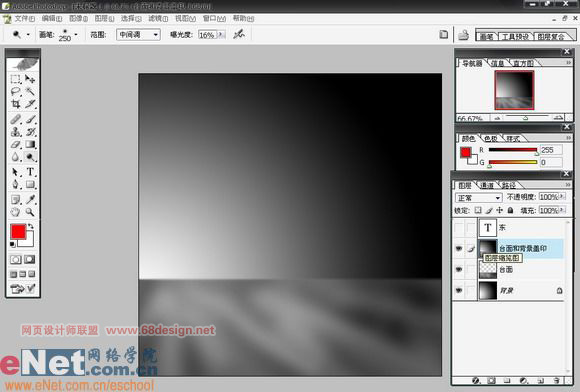Open the 滤镜 menu
The width and height of the screenshot is (580, 392).
click(158, 18)
